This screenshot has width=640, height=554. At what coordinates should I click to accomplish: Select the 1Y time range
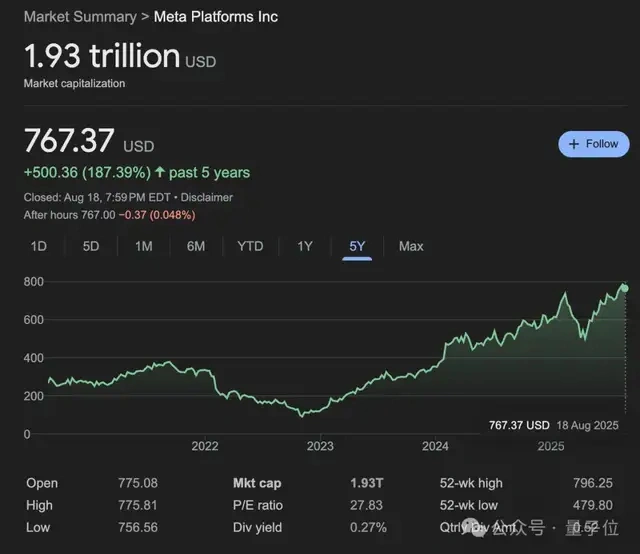tap(305, 246)
